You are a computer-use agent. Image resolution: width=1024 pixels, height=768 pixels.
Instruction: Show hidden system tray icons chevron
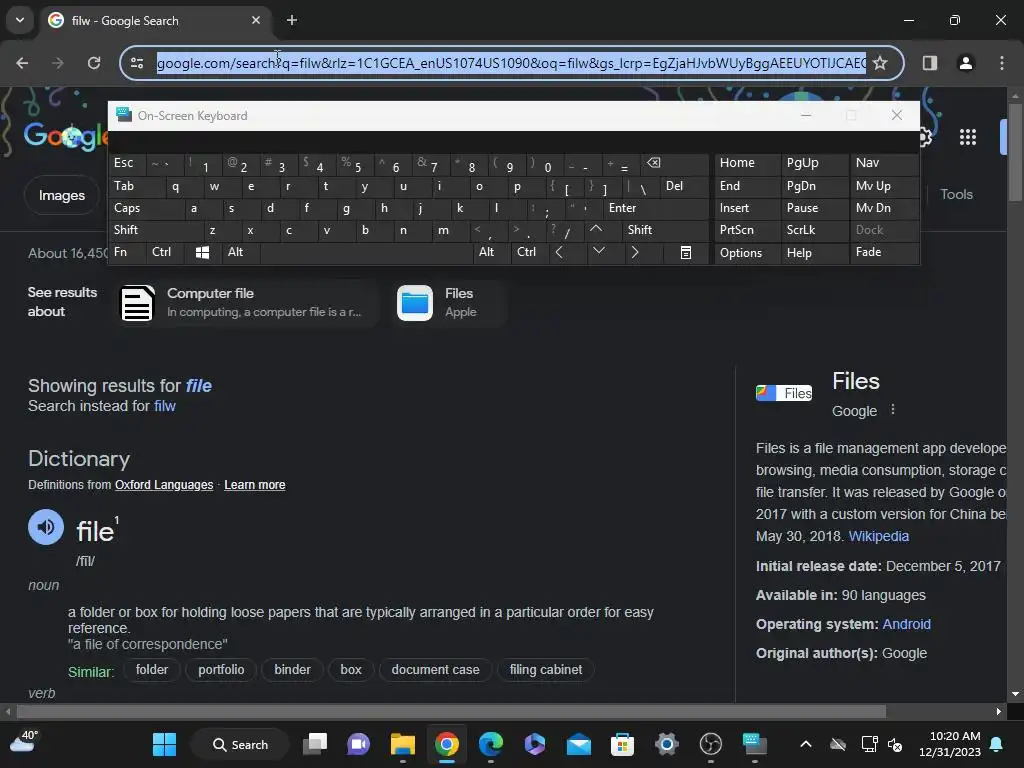(x=806, y=744)
